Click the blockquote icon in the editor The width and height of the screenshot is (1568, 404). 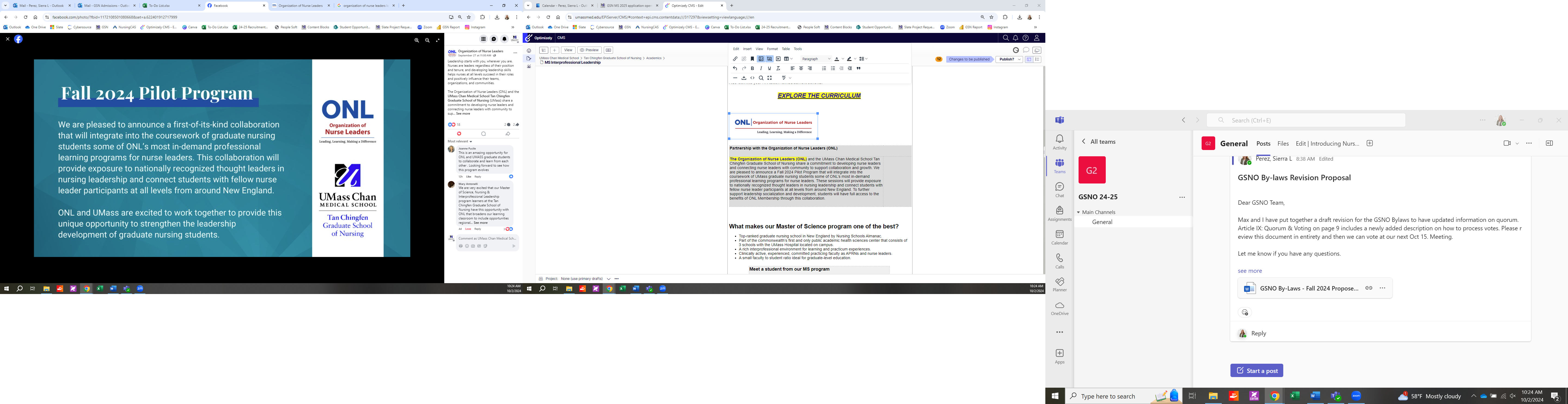(x=859, y=68)
